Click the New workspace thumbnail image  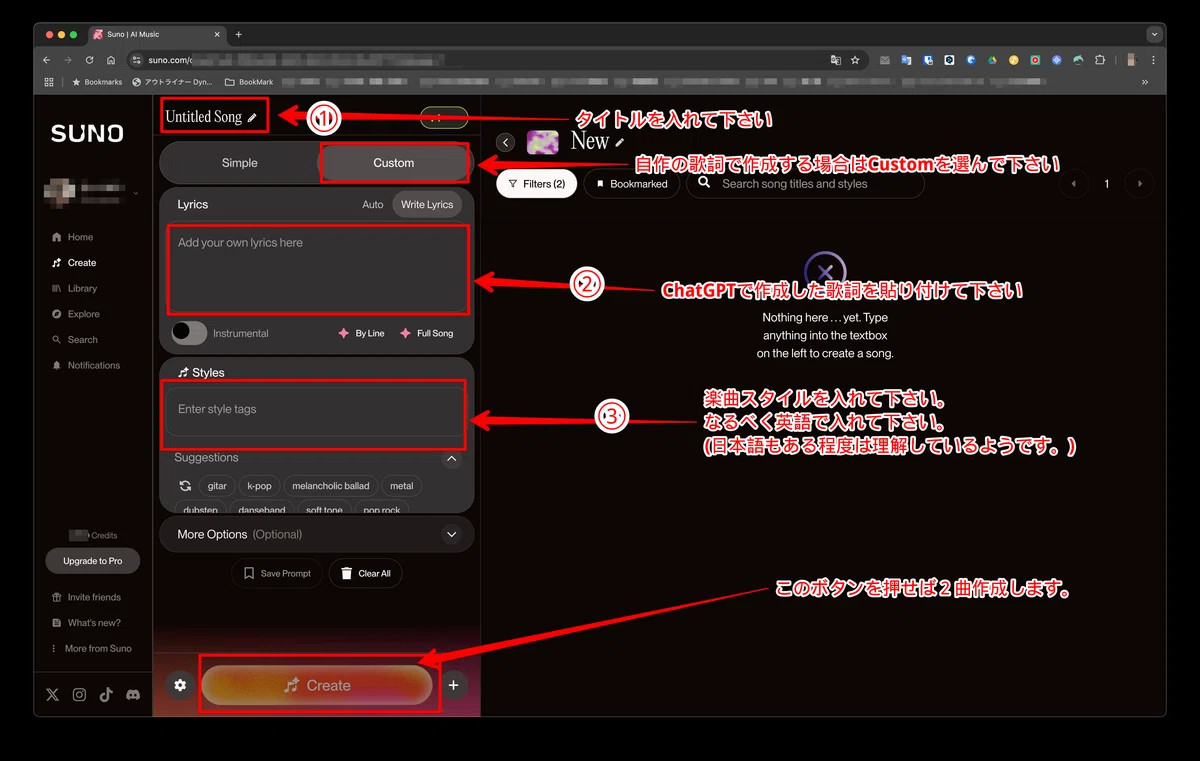(x=542, y=142)
